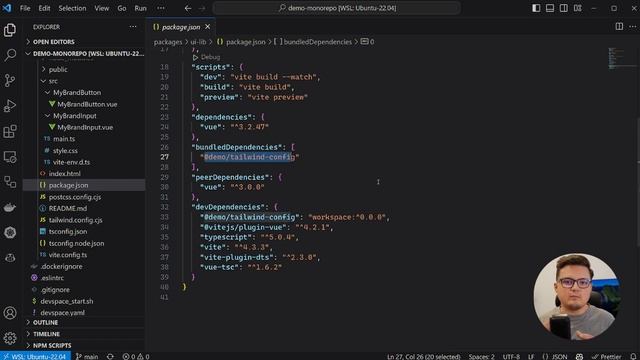640x360 pixels.
Task: Click the notifications bell in status bar
Action: (633, 356)
